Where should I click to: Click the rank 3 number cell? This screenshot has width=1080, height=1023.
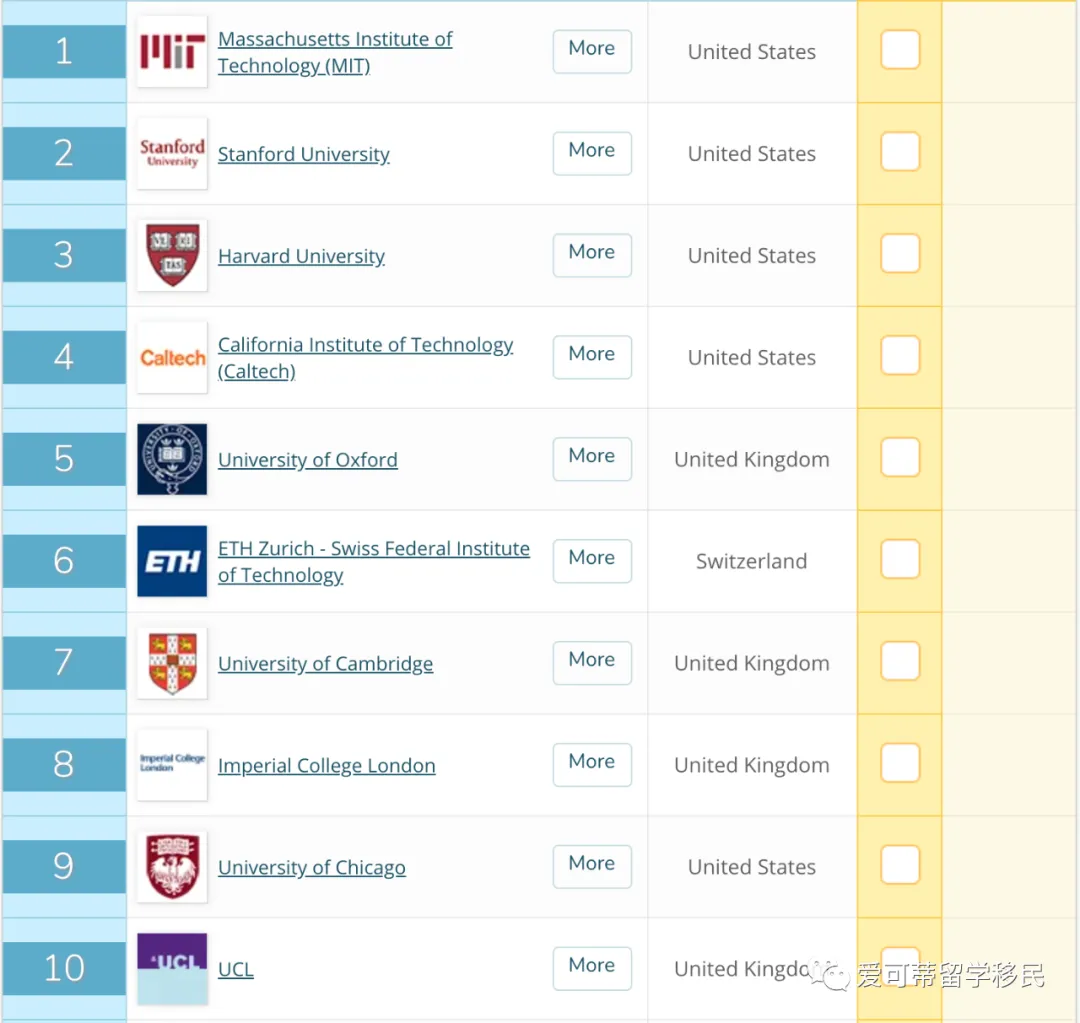(x=64, y=256)
